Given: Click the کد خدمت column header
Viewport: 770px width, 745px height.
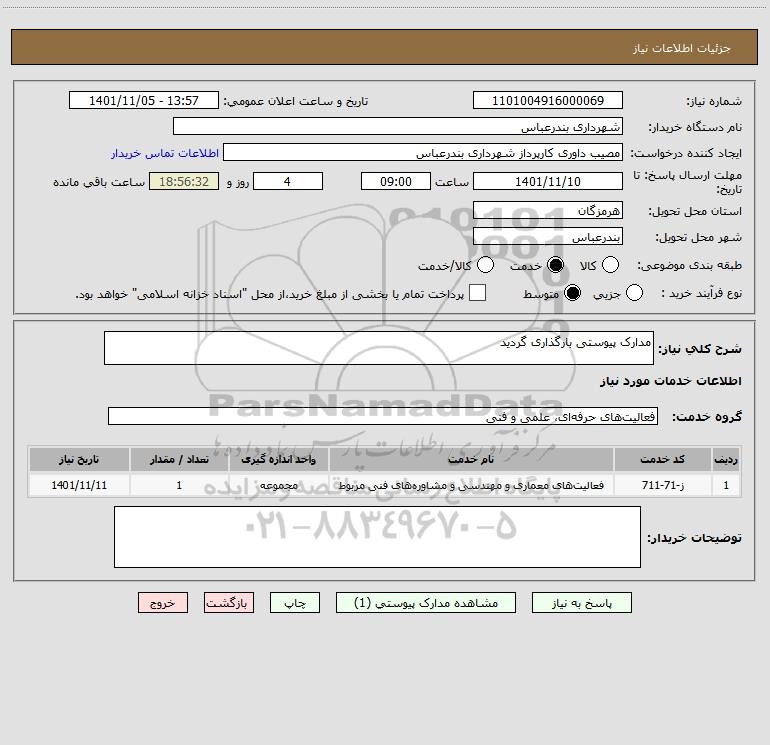Looking at the screenshot, I should point(662,459).
